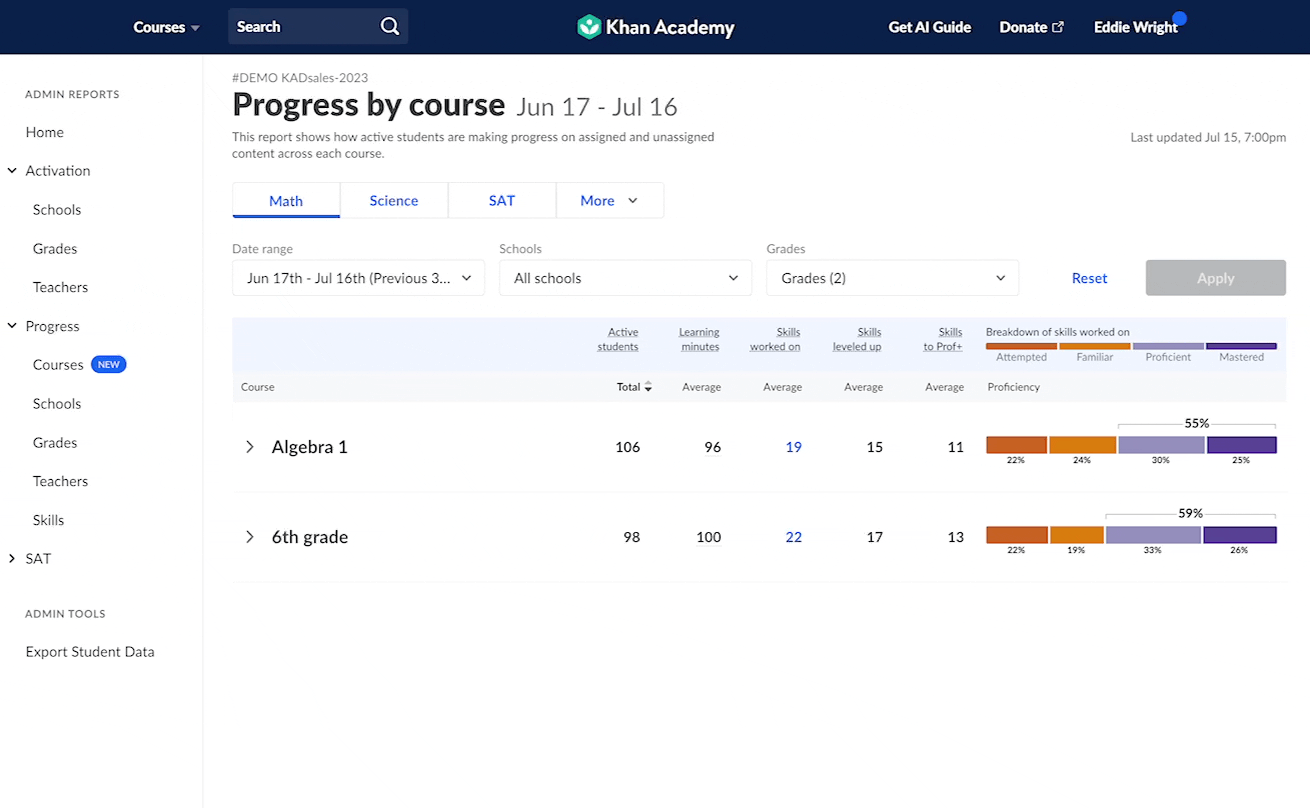Image resolution: width=1310 pixels, height=808 pixels.
Task: Click the Learning minutes column header
Action: click(699, 339)
